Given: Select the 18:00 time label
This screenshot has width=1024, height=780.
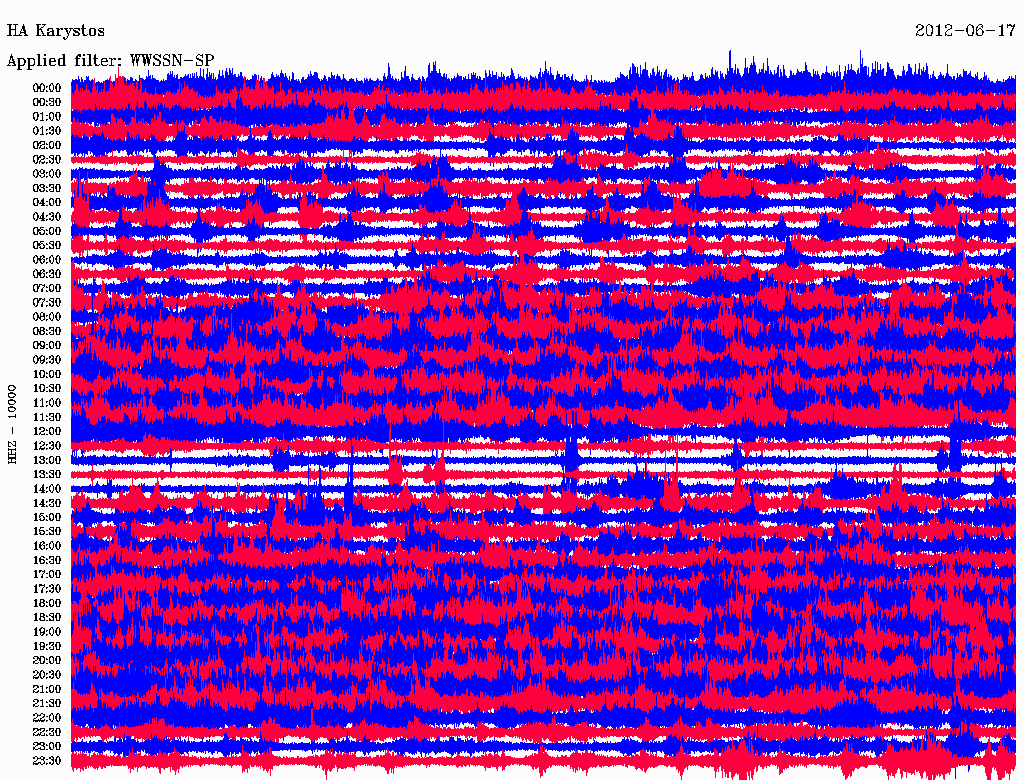Looking at the screenshot, I should 47,603.
